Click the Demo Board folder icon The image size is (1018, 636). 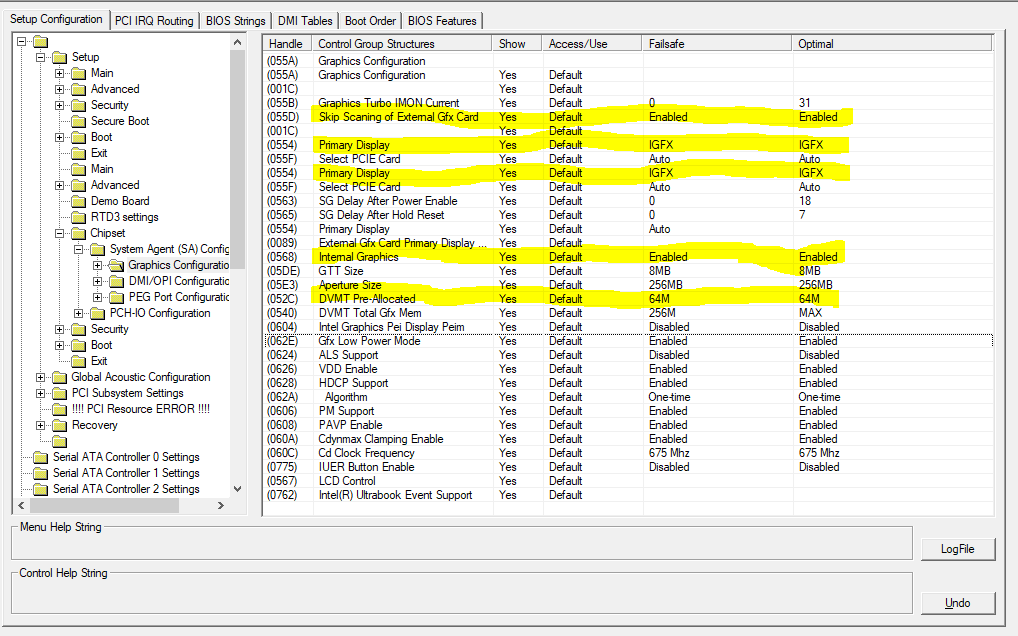[78, 201]
